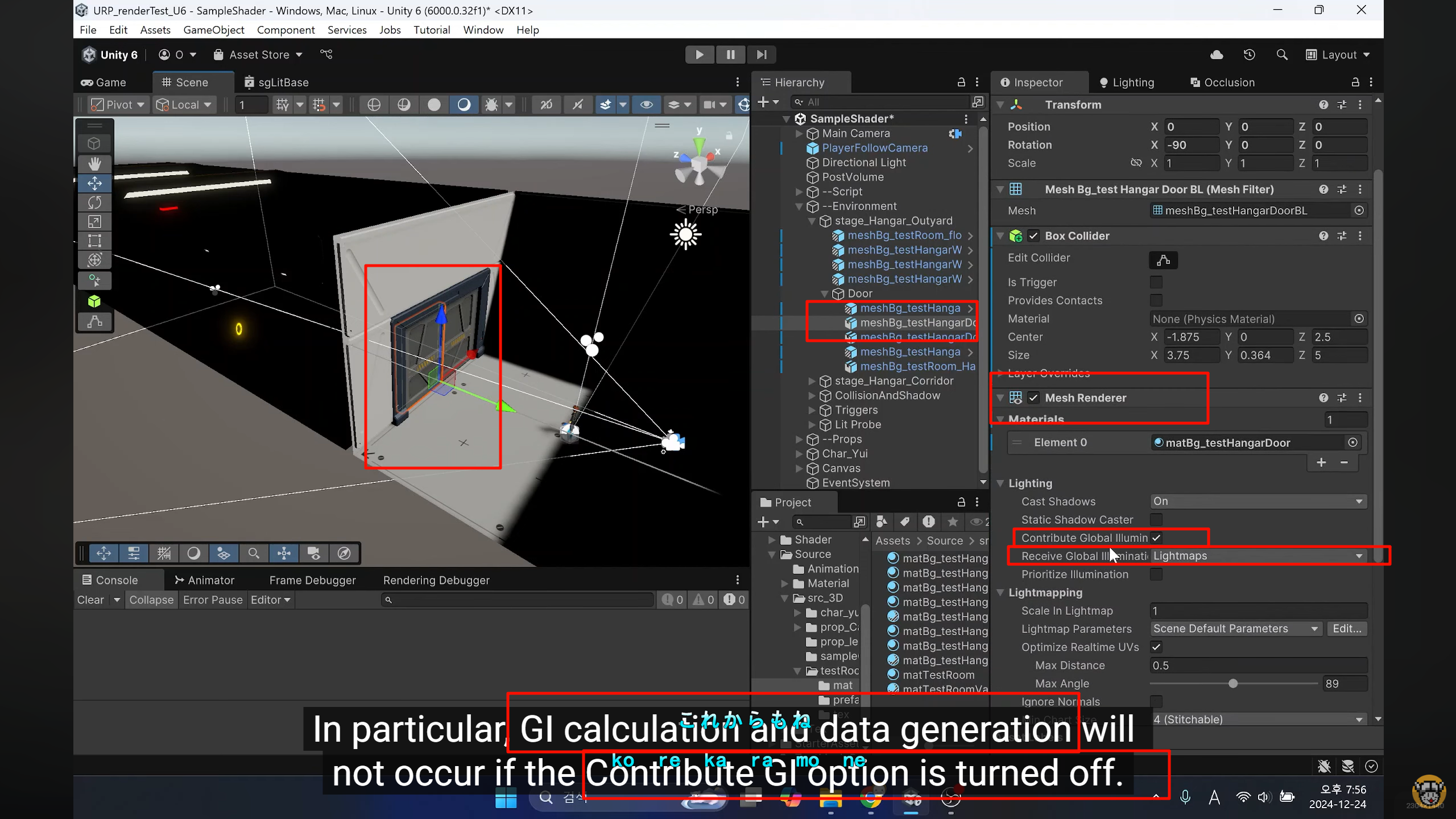This screenshot has height=819, width=1456.
Task: Click the Edit Collider button icon
Action: [1163, 260]
